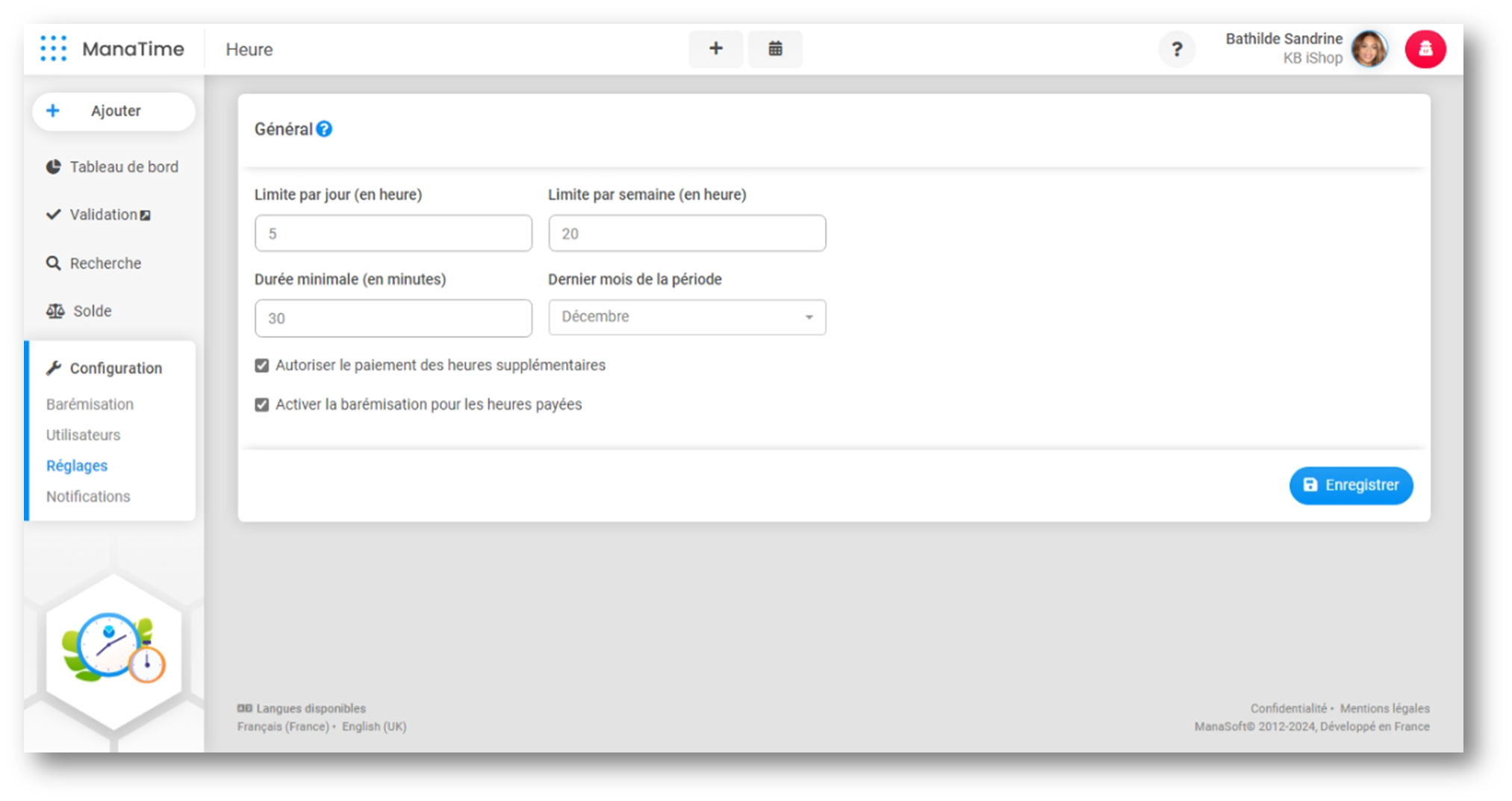This screenshot has height=801, width=1512.
Task: Open the Tableau de bord menu item
Action: [123, 167]
